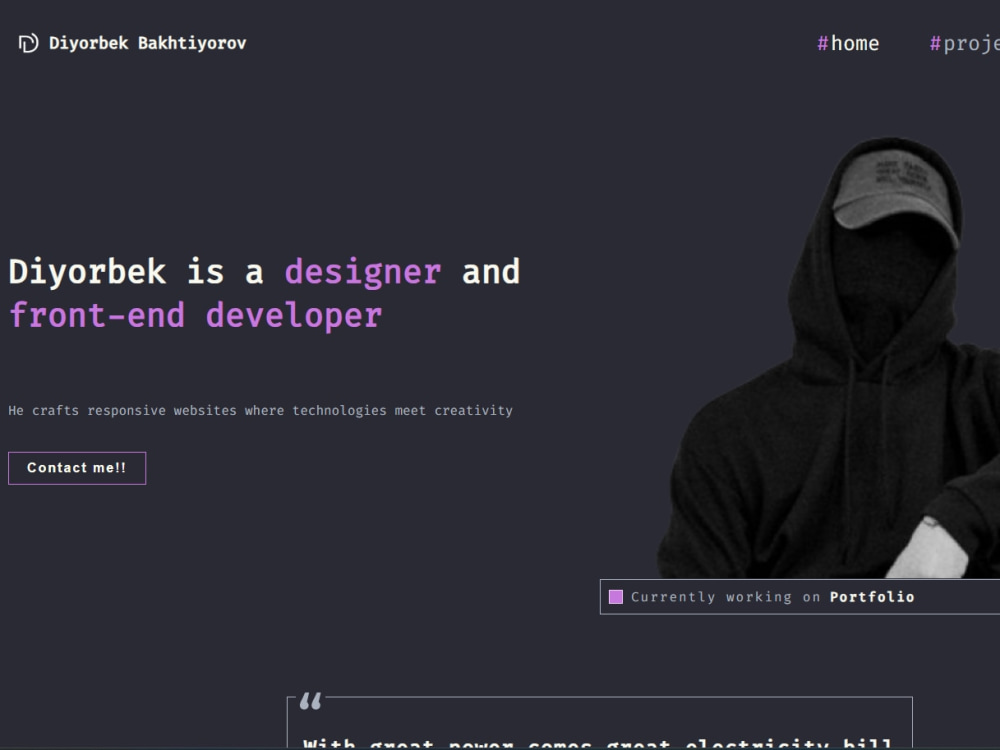Image resolution: width=1000 pixels, height=750 pixels.
Task: Click 'He crafts responsive websites' tagline
Action: [260, 411]
